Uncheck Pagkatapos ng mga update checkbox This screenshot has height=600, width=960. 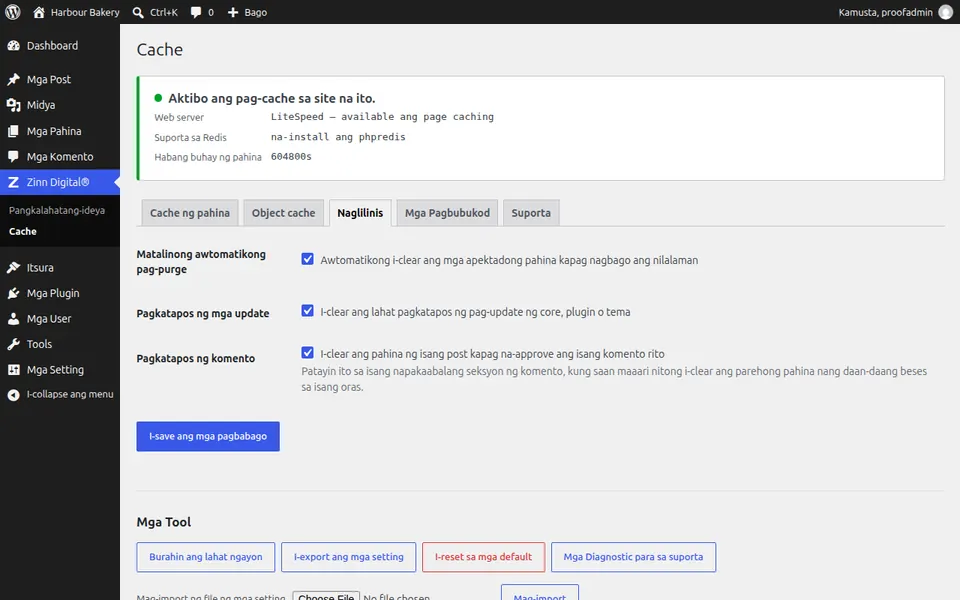[307, 311]
